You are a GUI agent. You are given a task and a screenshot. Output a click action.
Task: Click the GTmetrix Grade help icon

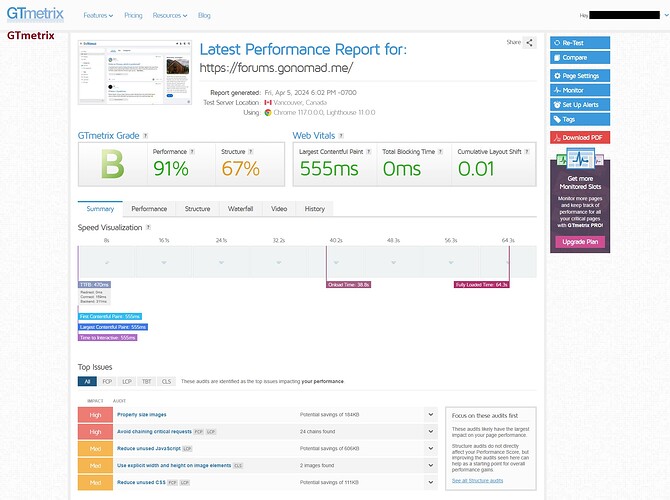(x=145, y=136)
